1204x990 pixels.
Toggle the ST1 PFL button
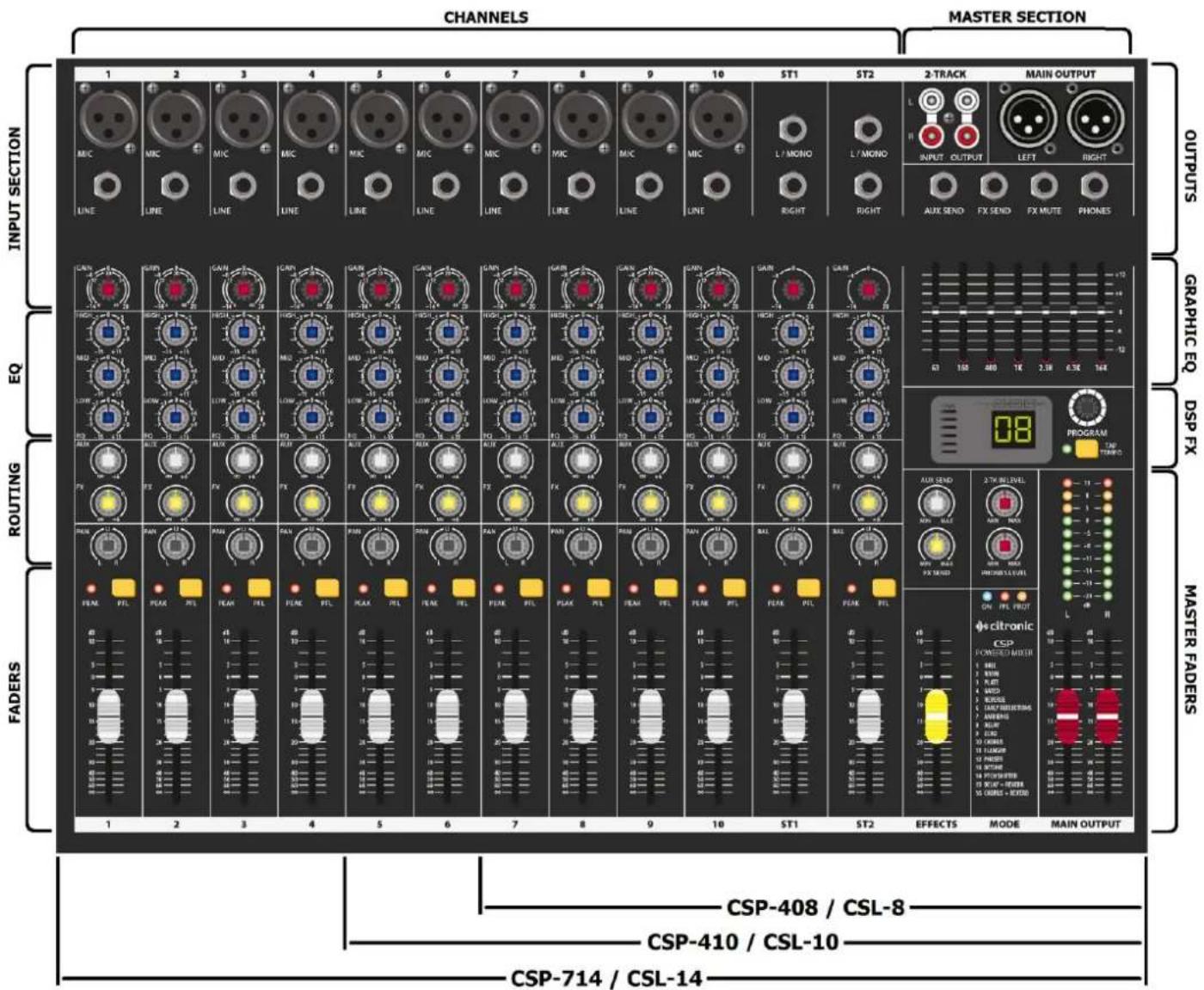[x=808, y=588]
